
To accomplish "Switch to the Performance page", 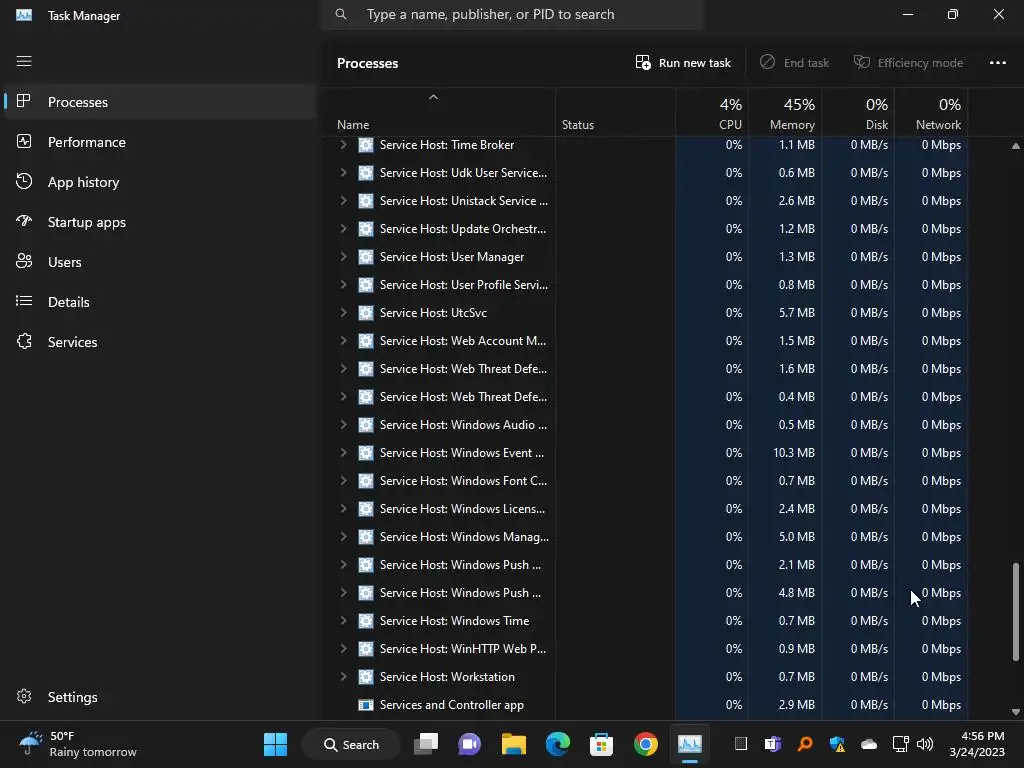I will [159, 142].
